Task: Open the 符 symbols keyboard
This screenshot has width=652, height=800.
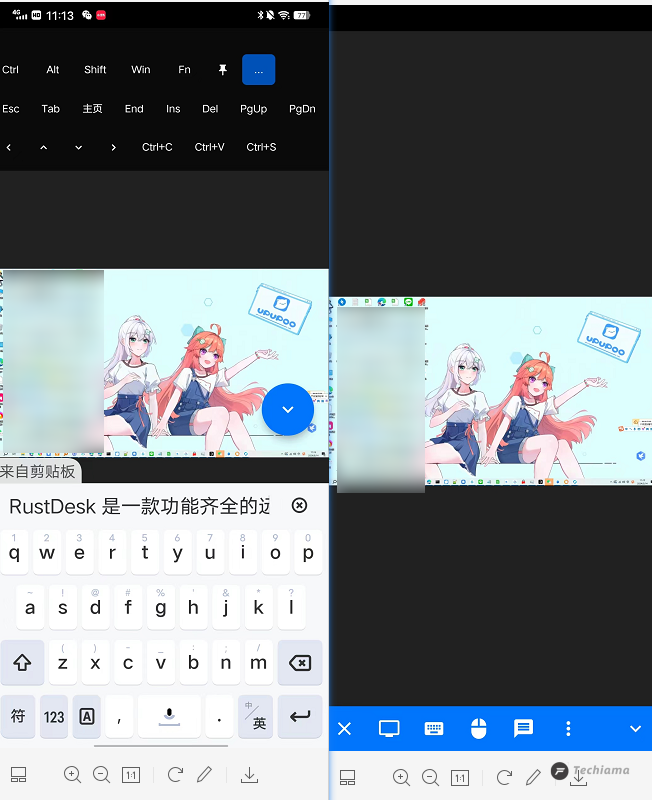Action: tap(18, 716)
